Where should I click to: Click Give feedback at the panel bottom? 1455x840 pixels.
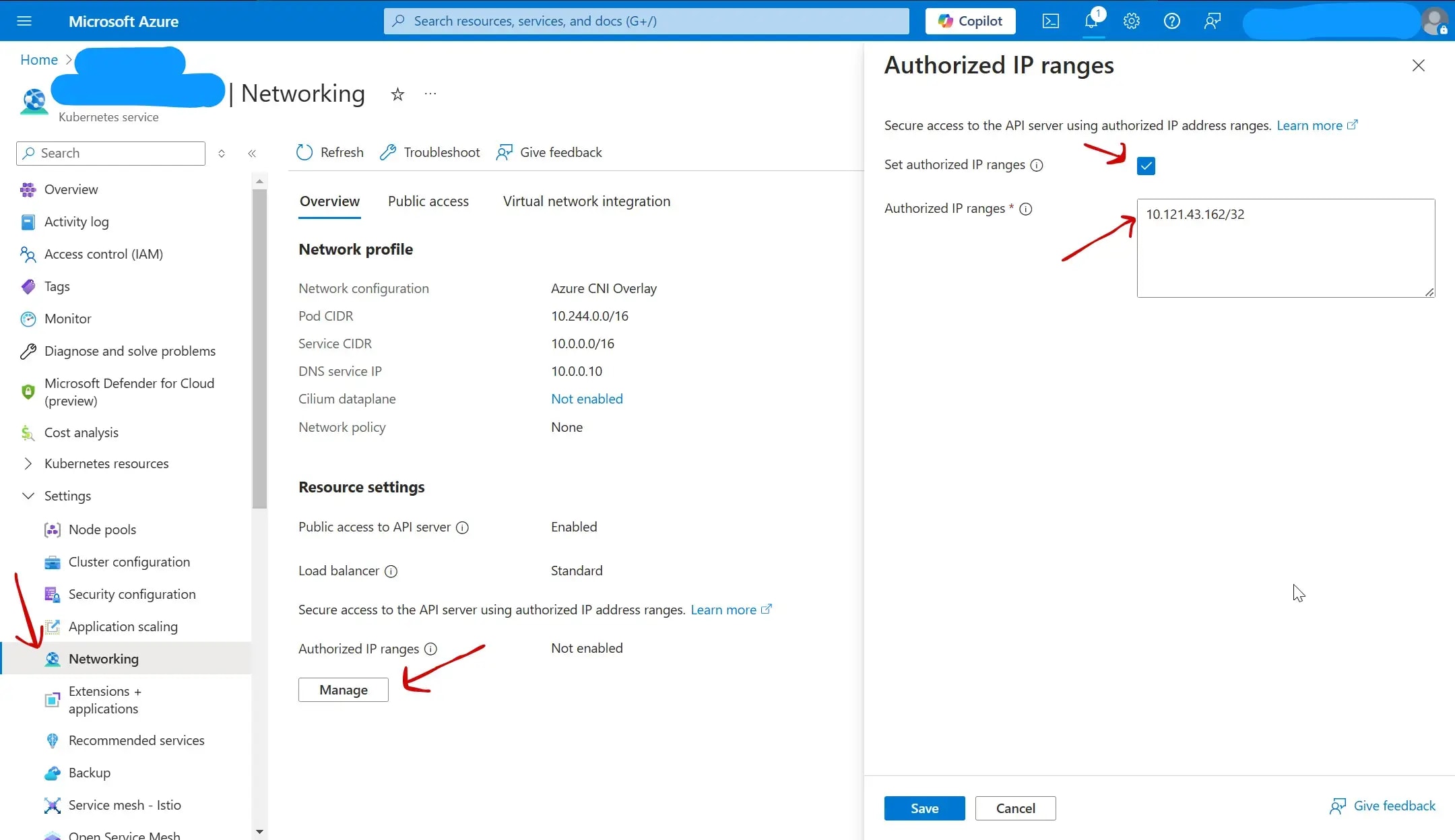point(1382,806)
